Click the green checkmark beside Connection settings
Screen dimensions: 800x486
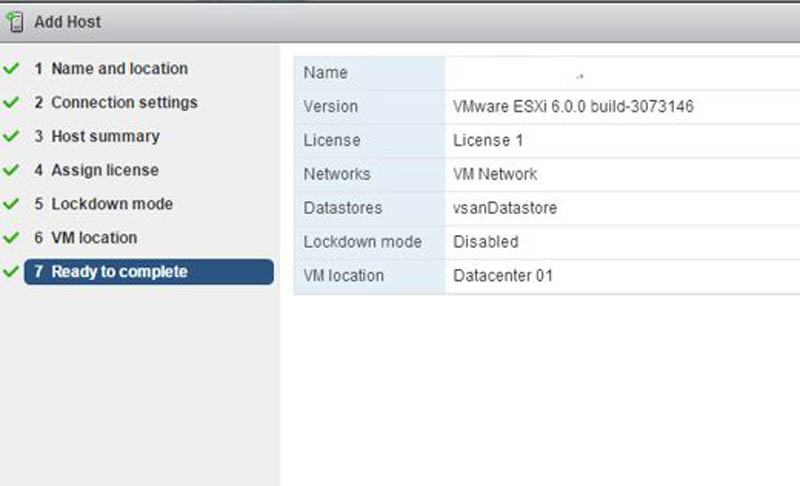pyautogui.click(x=12, y=103)
